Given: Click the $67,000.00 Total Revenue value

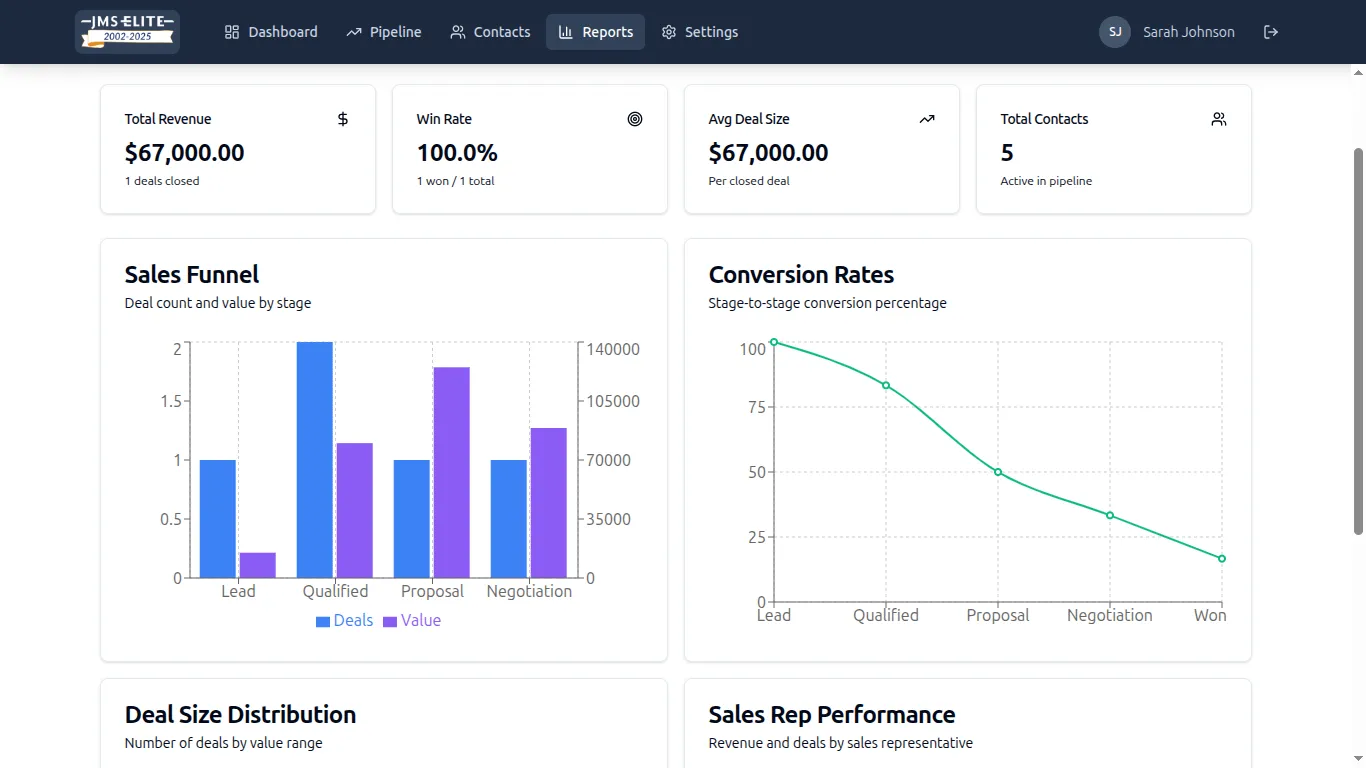Looking at the screenshot, I should point(184,153).
